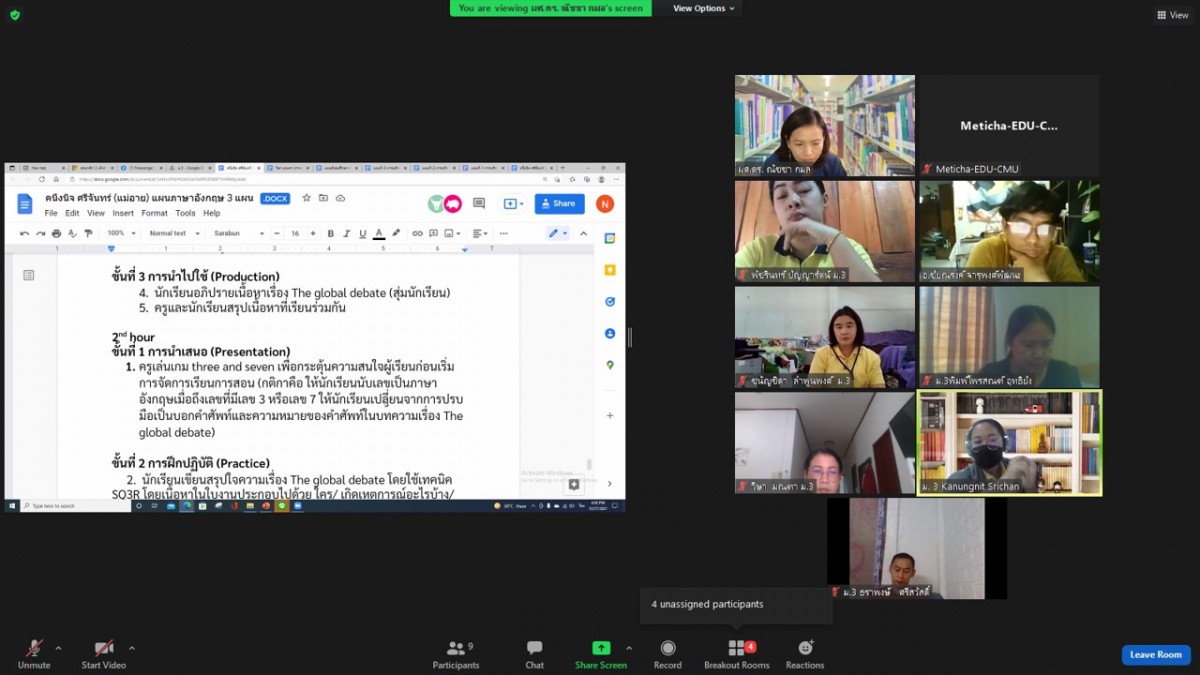
Task: Open the Reactions menu
Action: pos(805,654)
